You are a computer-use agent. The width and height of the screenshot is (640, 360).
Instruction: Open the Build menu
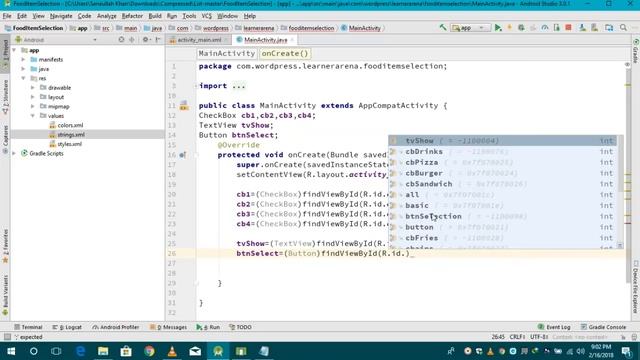[x=155, y=16]
